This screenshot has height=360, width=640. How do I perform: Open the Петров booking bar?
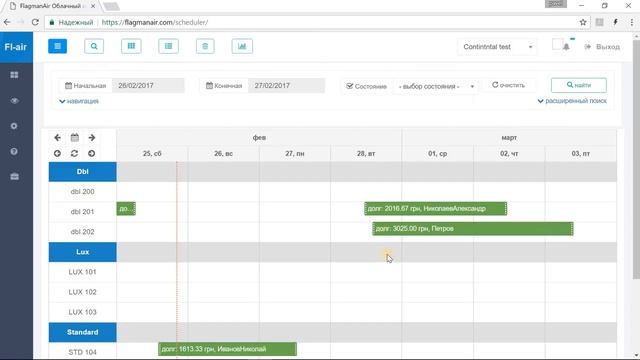[x=473, y=229]
